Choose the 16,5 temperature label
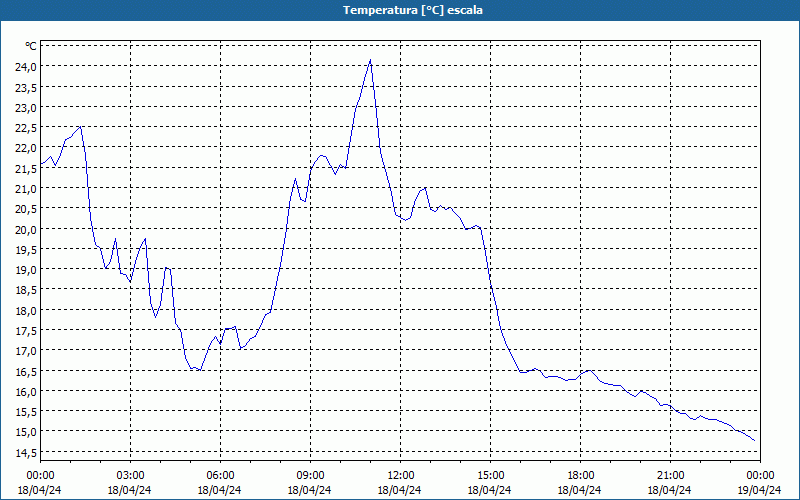 [x=27, y=370]
